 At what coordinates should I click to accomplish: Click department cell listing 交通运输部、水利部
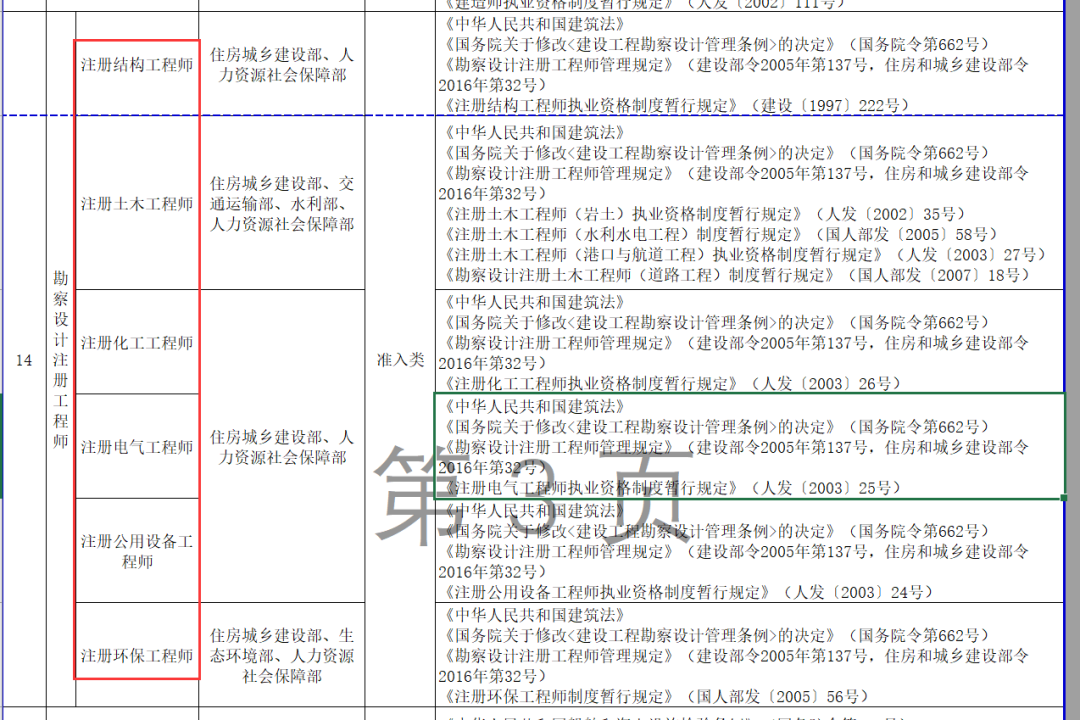click(x=282, y=204)
